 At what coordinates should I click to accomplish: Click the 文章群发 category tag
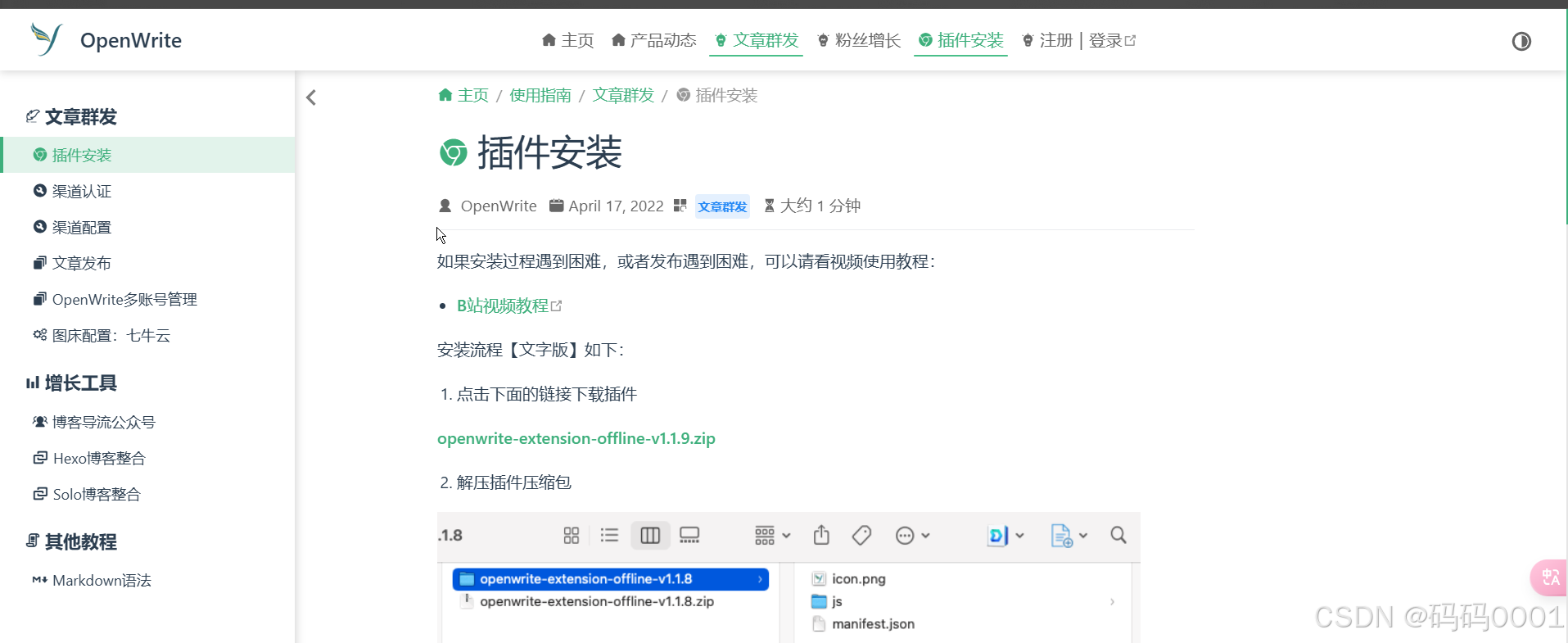722,206
